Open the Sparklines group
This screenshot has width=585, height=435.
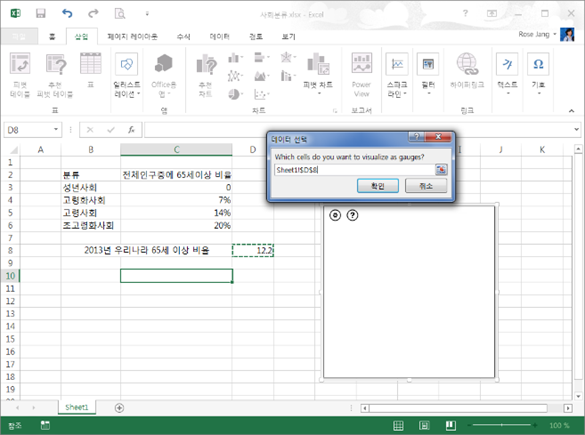[x=397, y=75]
